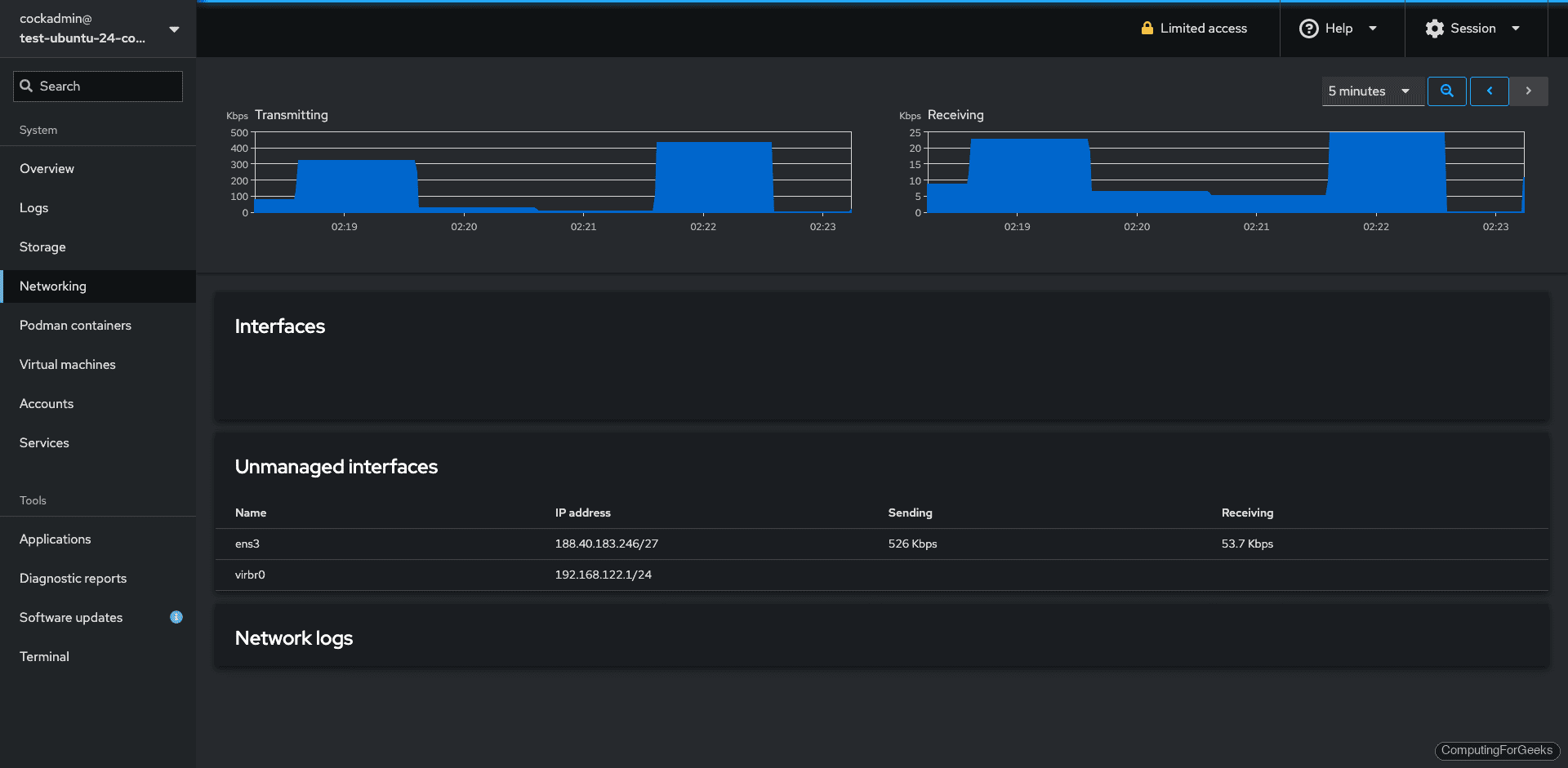Click the ComputingForGeeks watermark badge
1568x768 pixels.
coord(1497,750)
